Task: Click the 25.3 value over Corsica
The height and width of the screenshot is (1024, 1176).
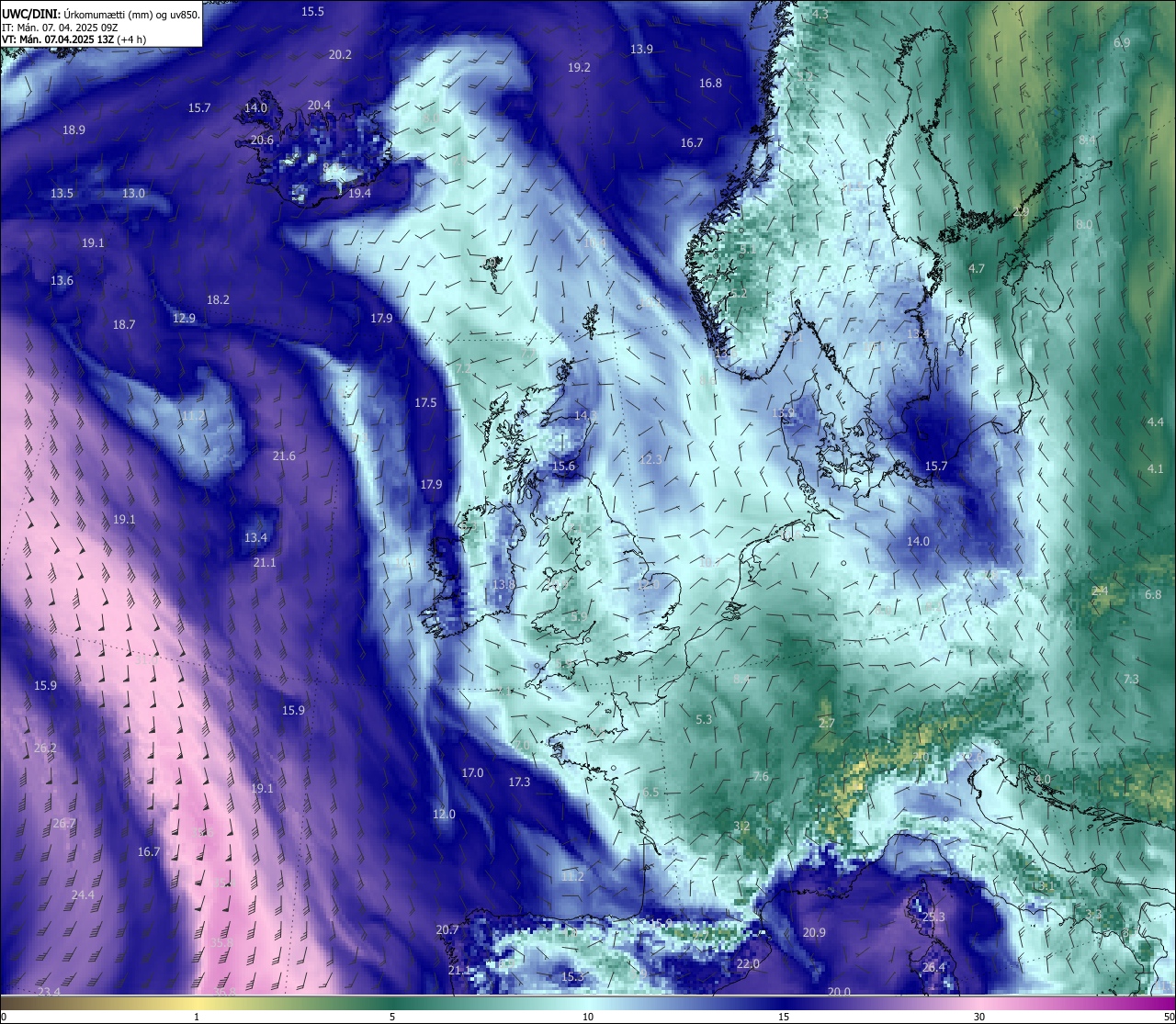Action: [x=933, y=917]
